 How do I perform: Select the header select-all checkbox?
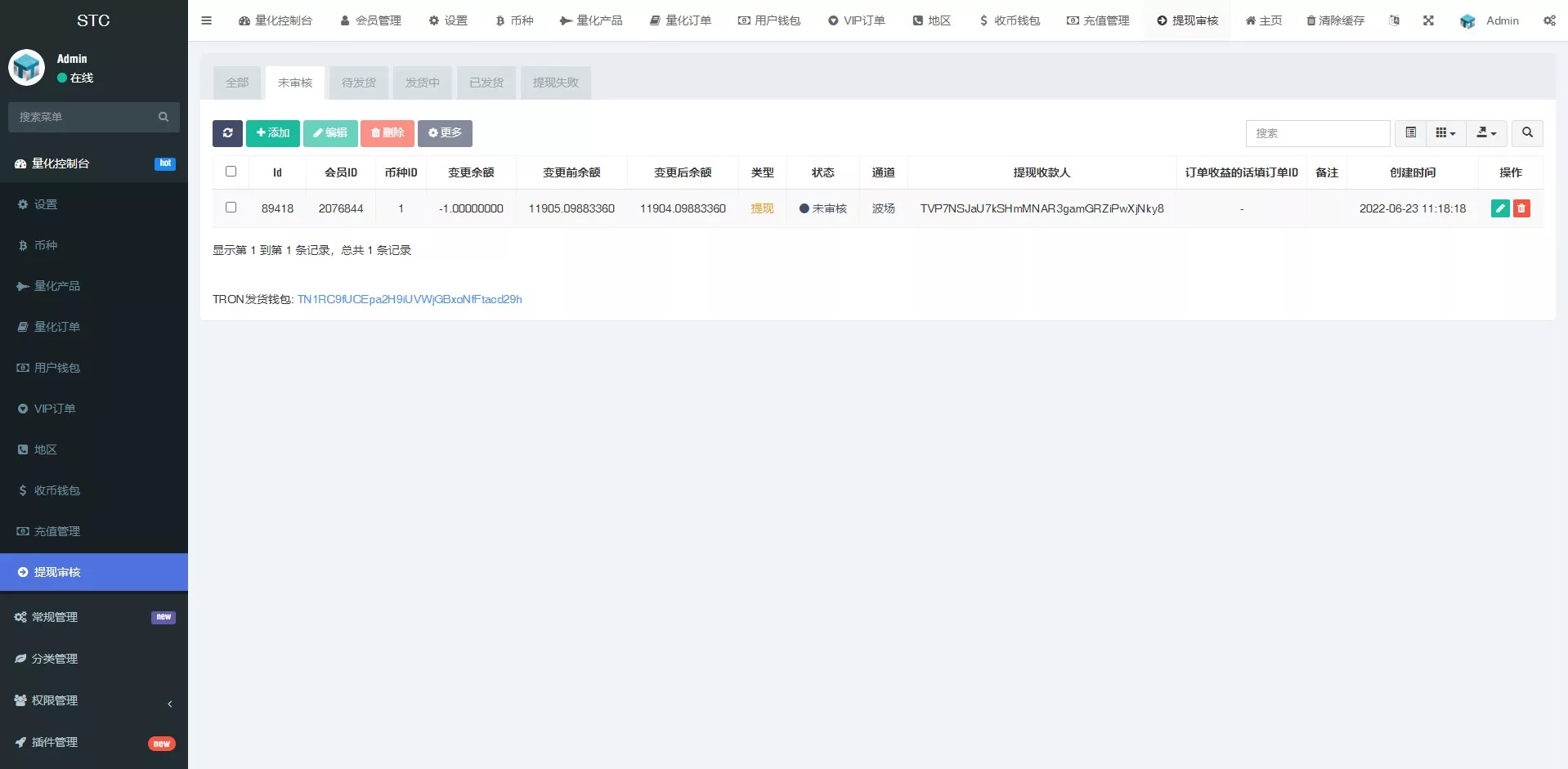point(231,172)
